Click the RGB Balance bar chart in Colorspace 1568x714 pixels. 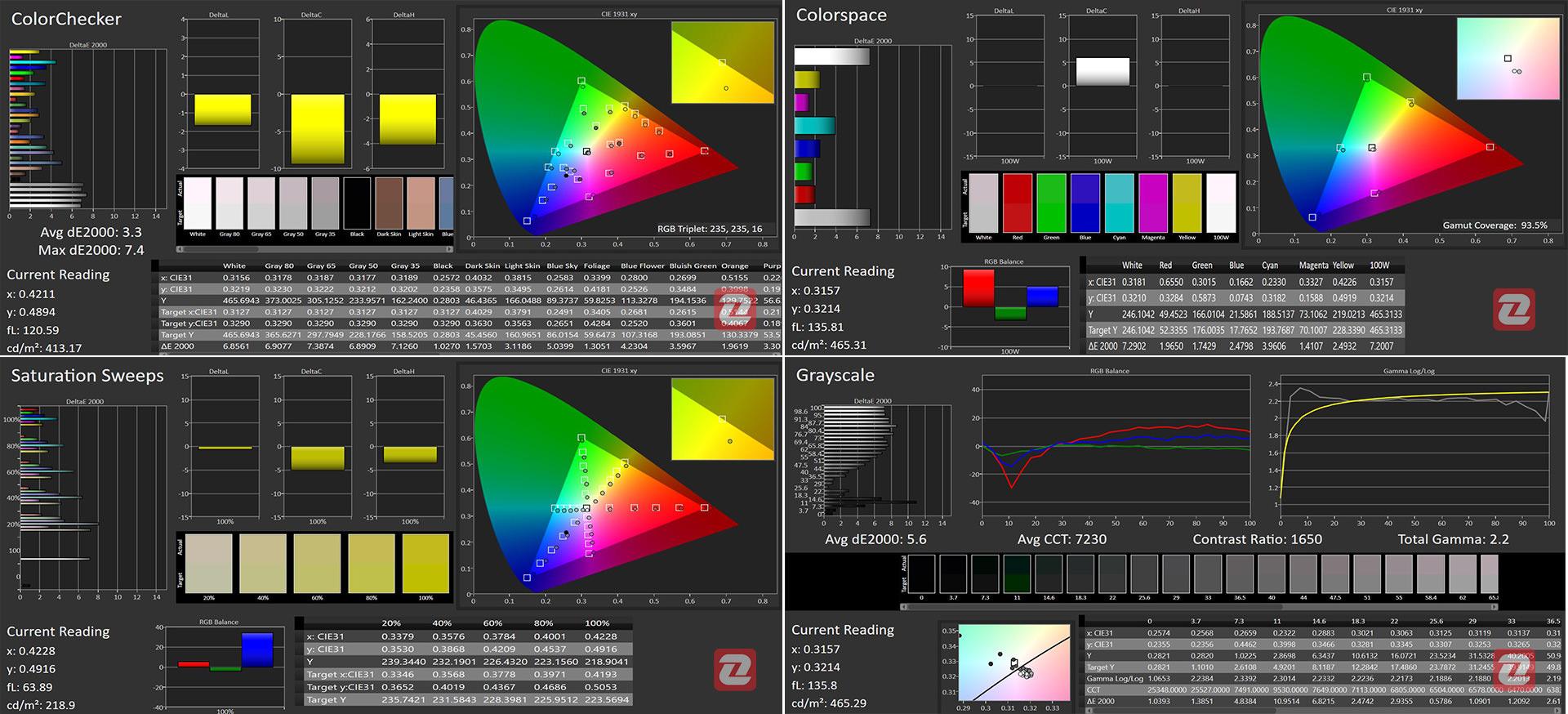pos(1010,306)
